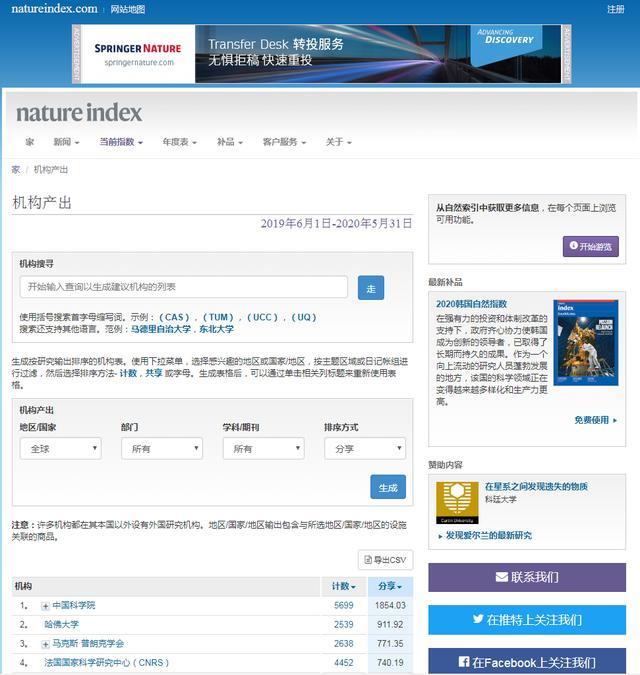Click the count value 5699
Viewport: 640px width, 675px height.
coord(343,606)
